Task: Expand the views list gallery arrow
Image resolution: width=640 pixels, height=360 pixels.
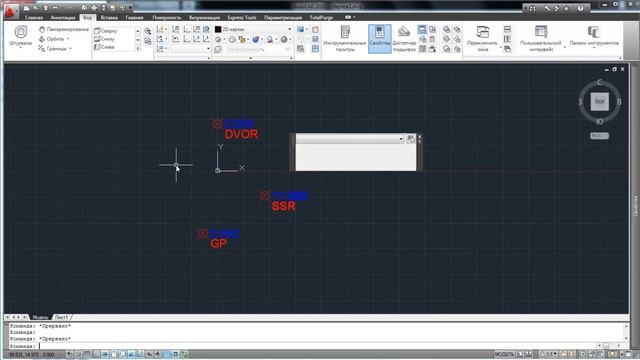Action: click(x=138, y=49)
